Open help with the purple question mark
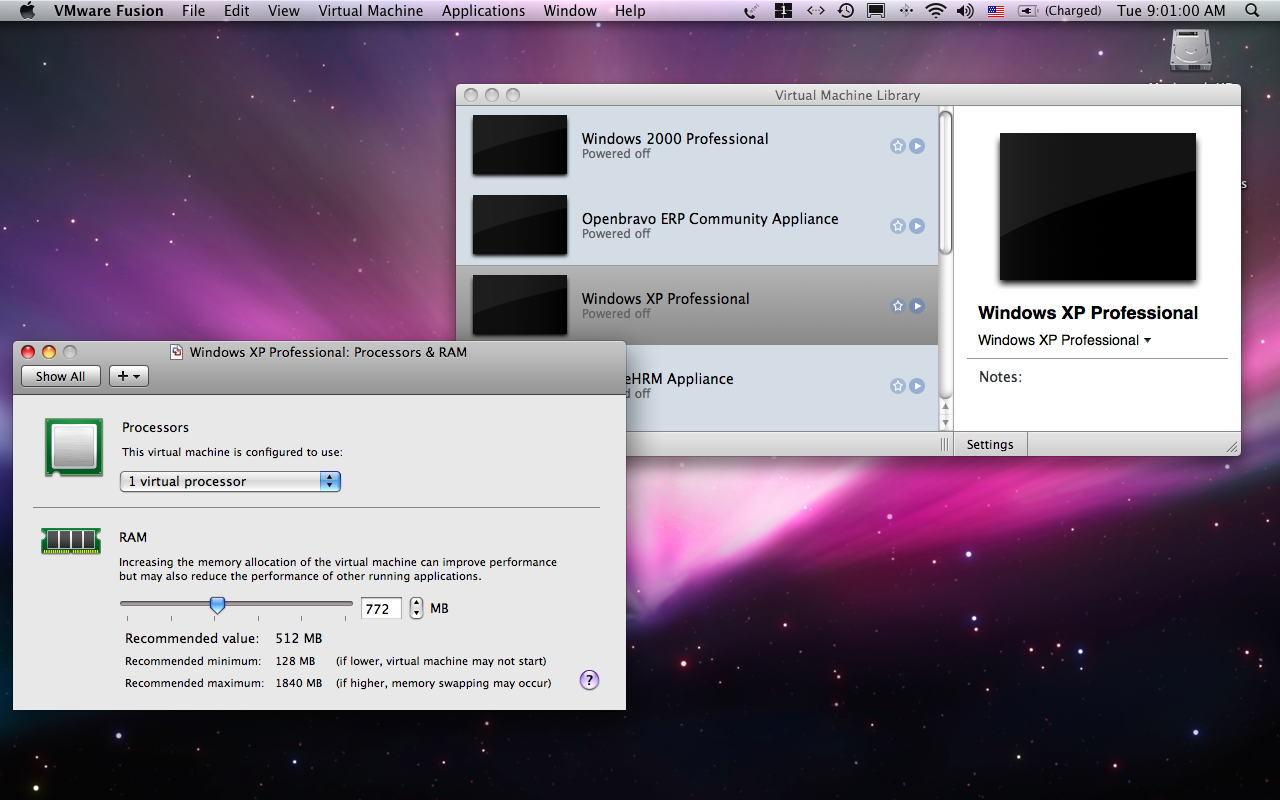The image size is (1280, 800). (590, 680)
